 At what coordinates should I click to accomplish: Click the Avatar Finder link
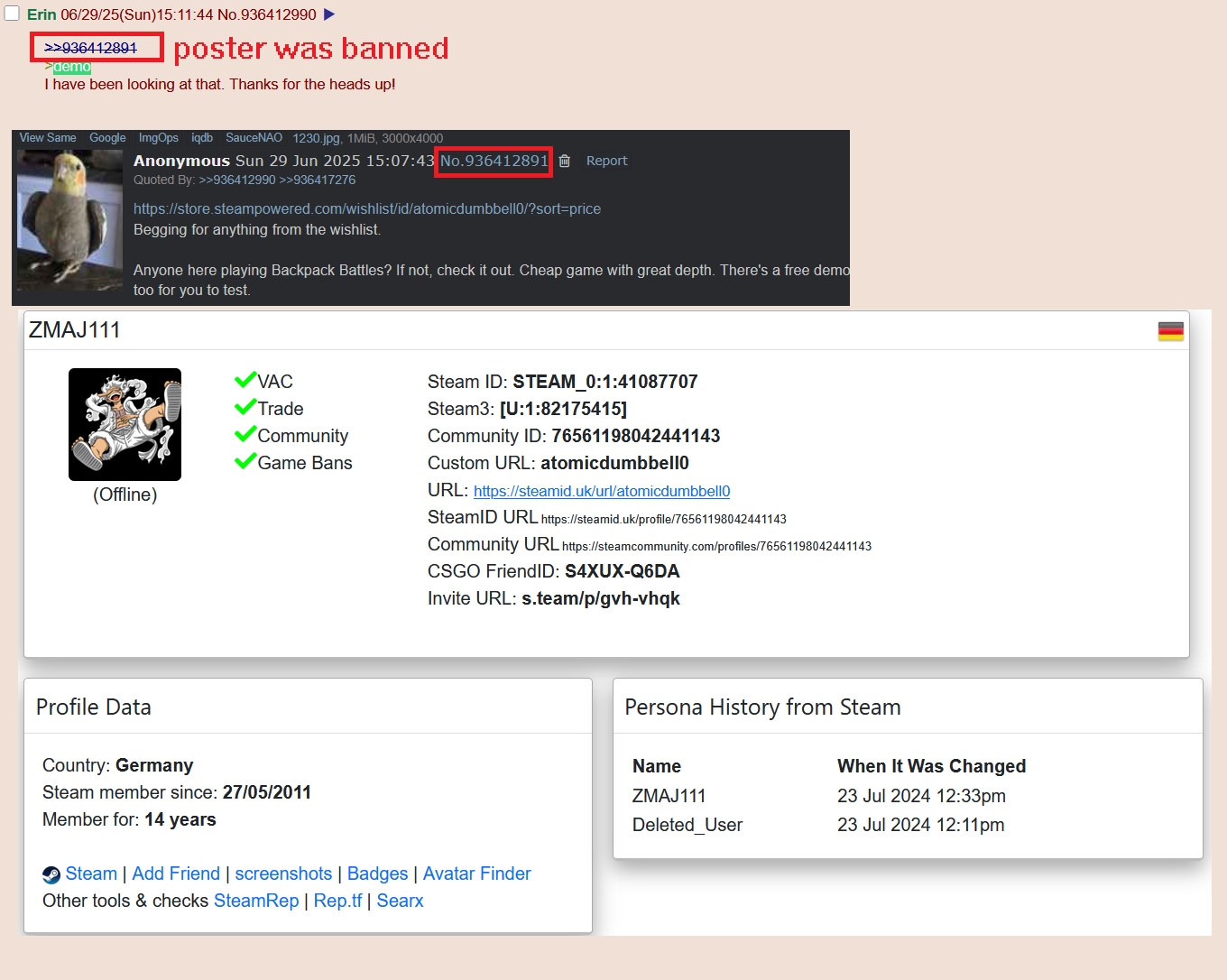click(477, 874)
